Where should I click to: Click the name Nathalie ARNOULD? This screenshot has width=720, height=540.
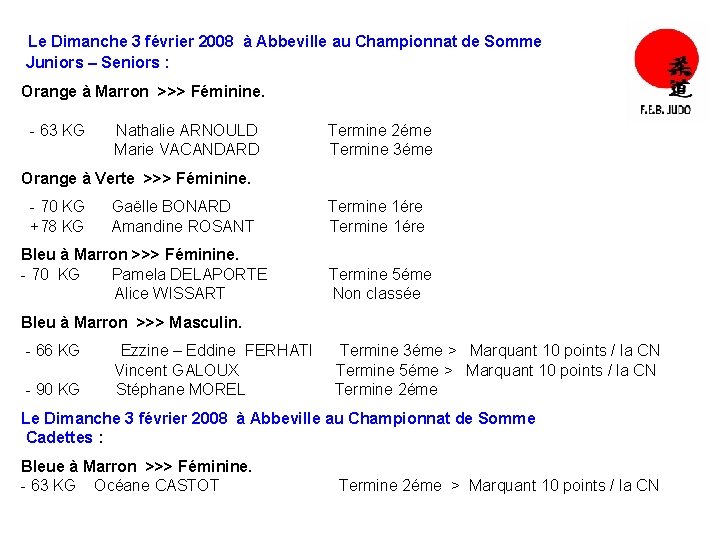[x=186, y=130]
